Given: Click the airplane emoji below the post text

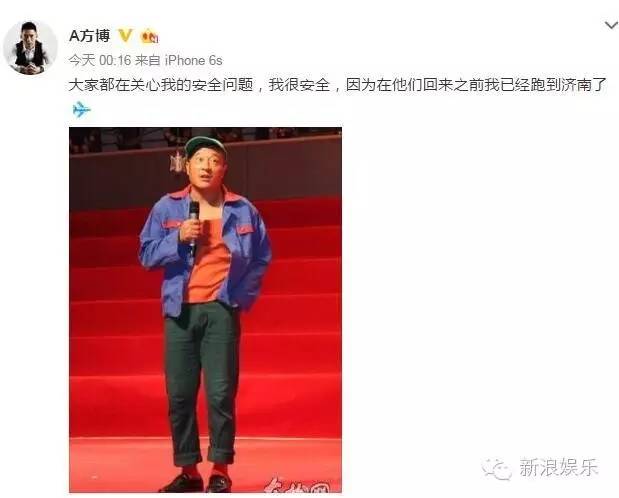Looking at the screenshot, I should point(82,109).
